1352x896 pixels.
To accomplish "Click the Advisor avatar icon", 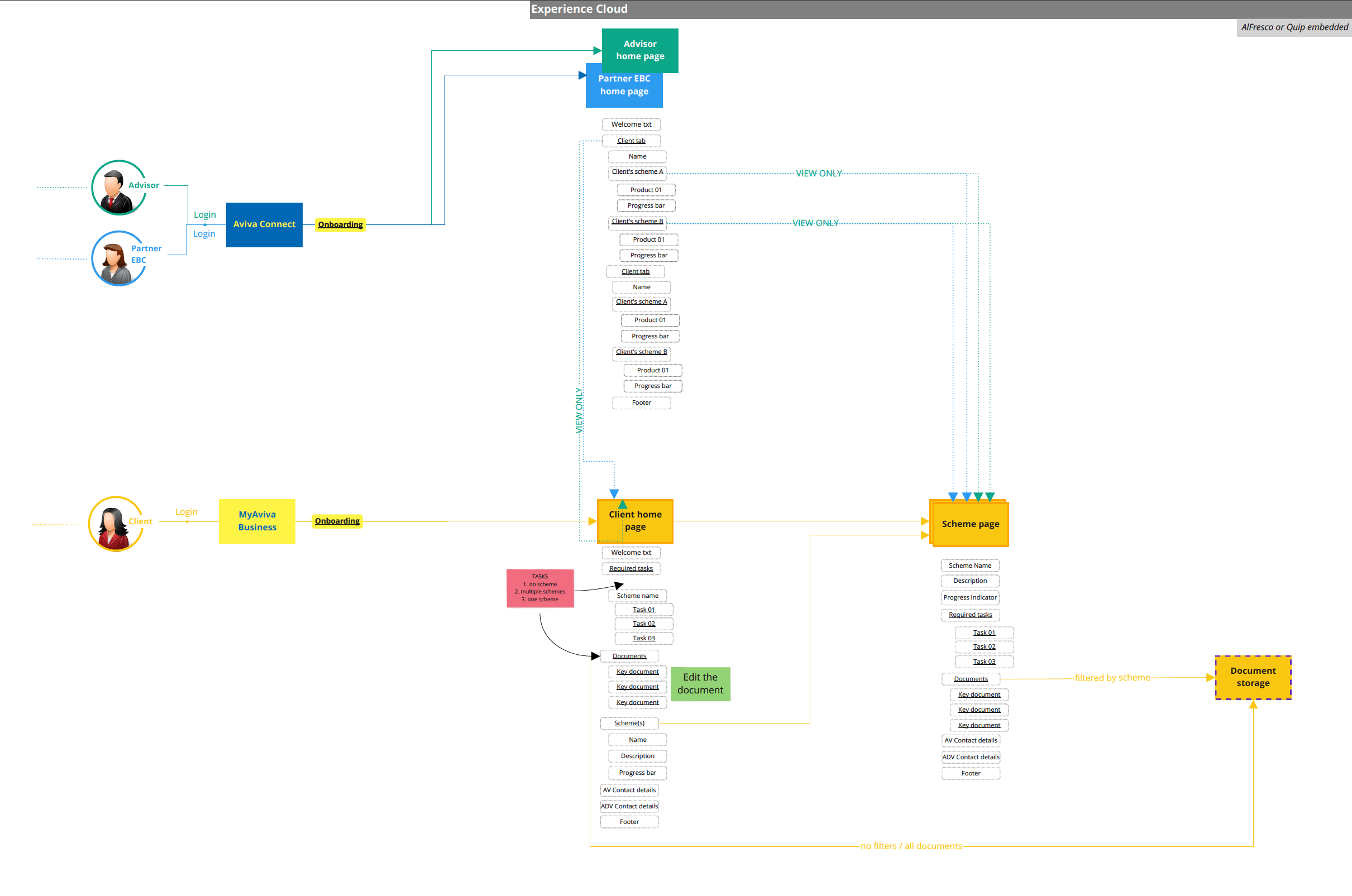I will [116, 189].
